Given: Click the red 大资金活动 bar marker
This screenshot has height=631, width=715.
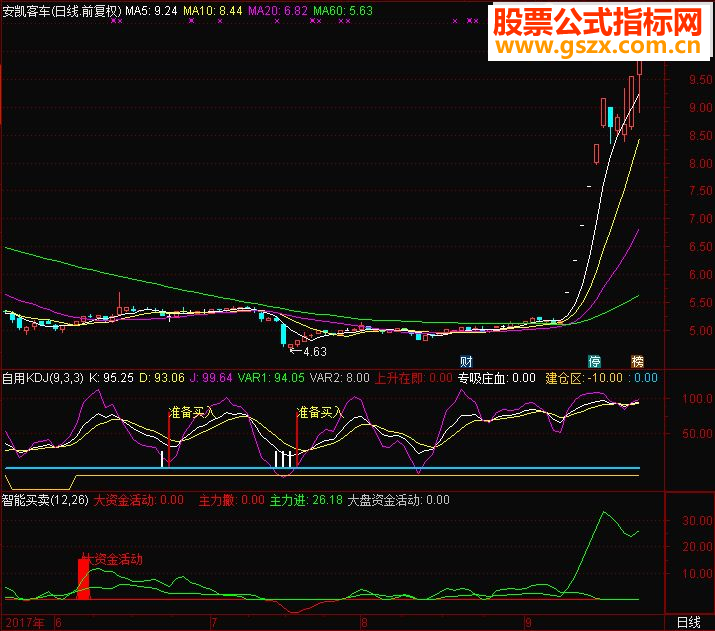Looking at the screenshot, I should pos(83,579).
